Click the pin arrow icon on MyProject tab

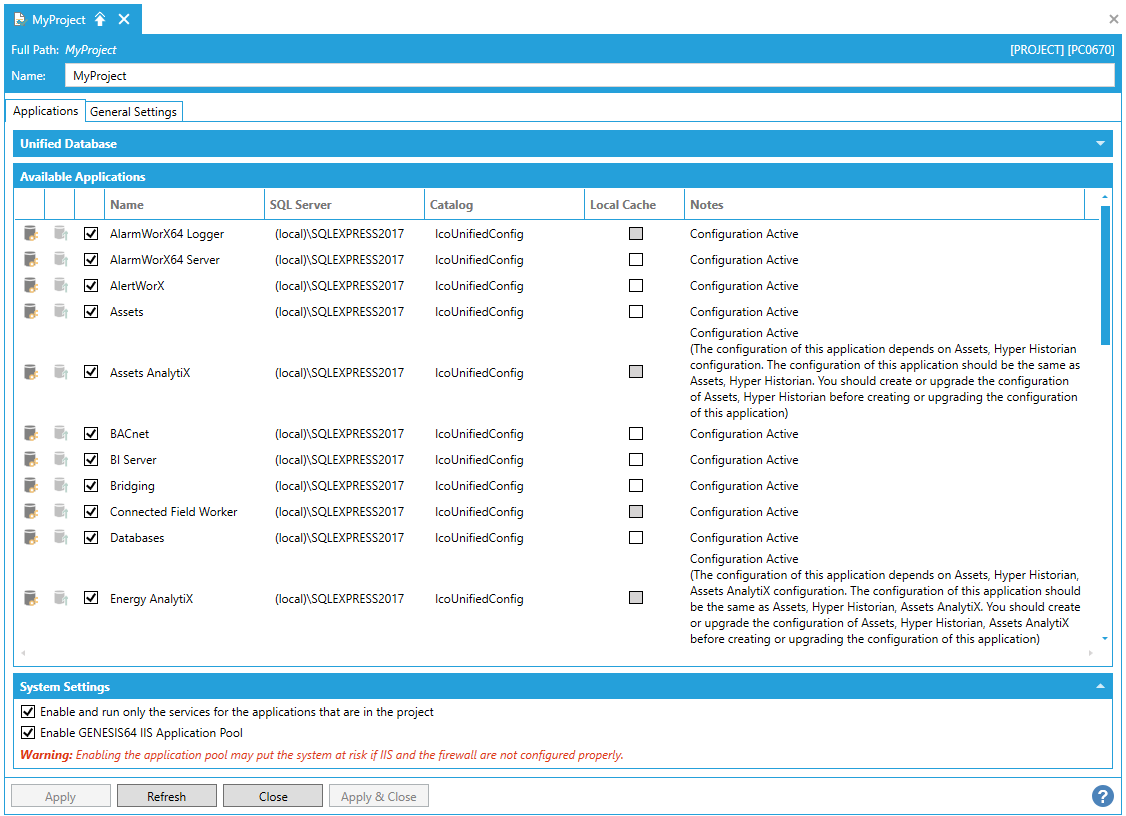100,19
